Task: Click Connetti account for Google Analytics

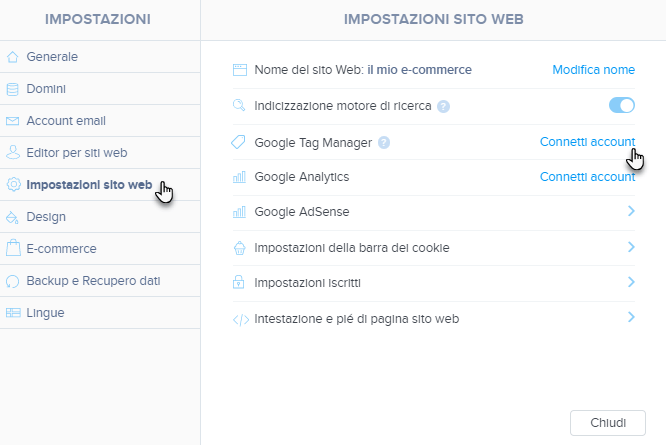Action: point(587,177)
